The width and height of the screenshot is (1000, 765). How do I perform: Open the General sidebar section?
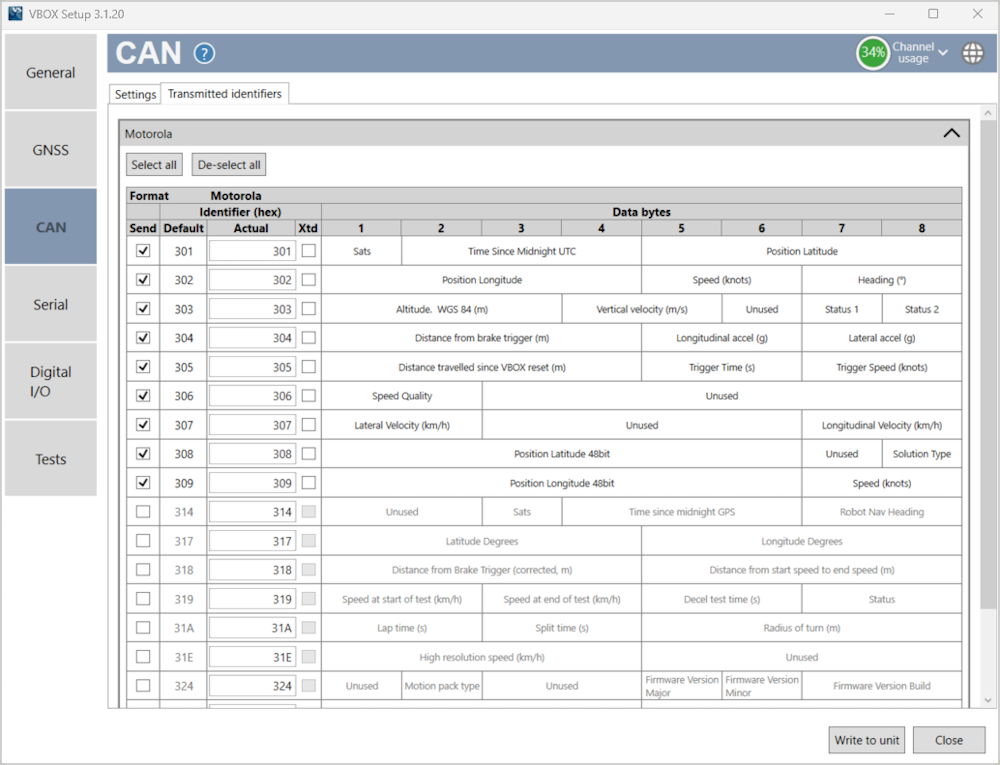50,72
